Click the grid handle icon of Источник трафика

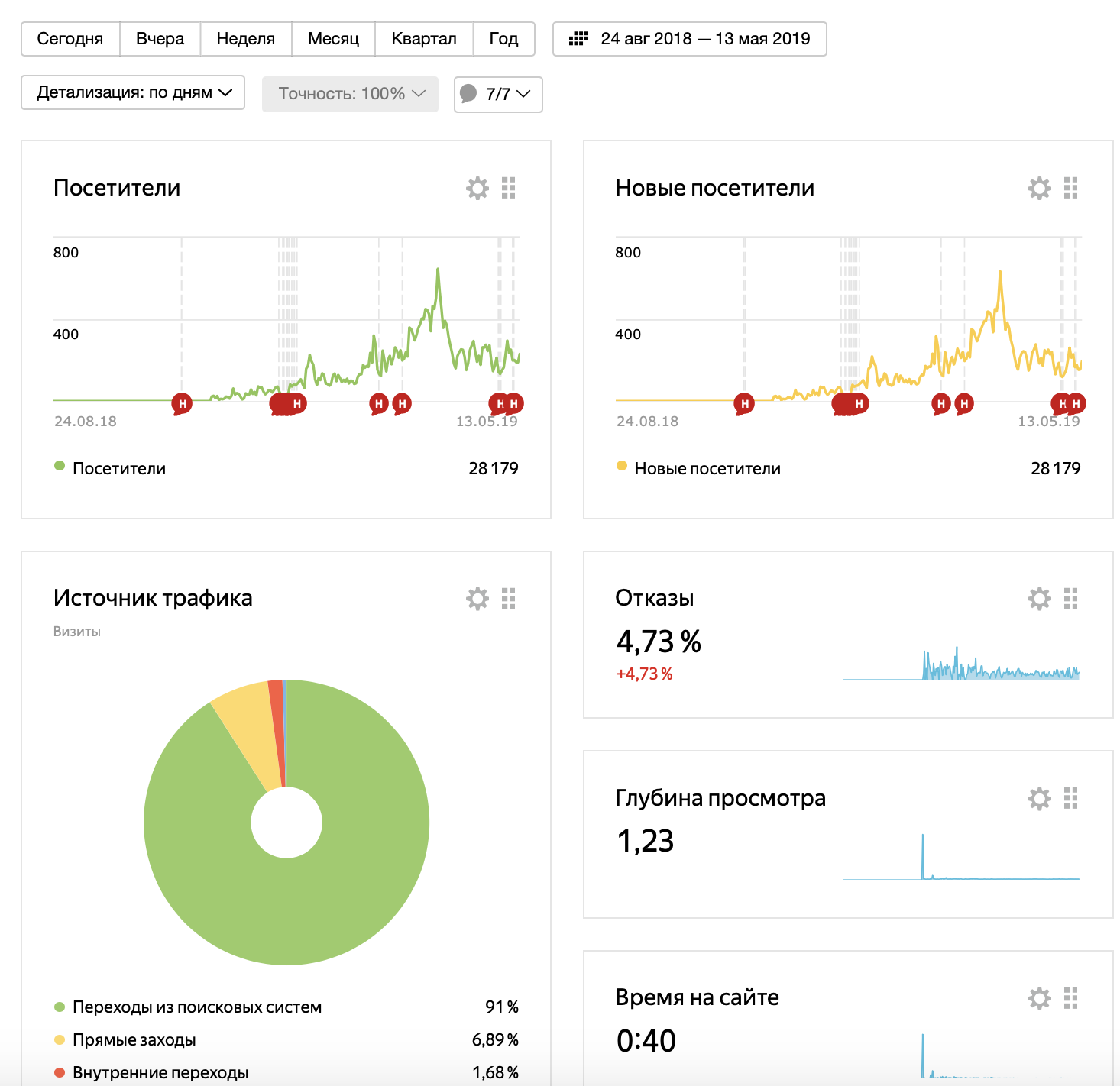[509, 598]
